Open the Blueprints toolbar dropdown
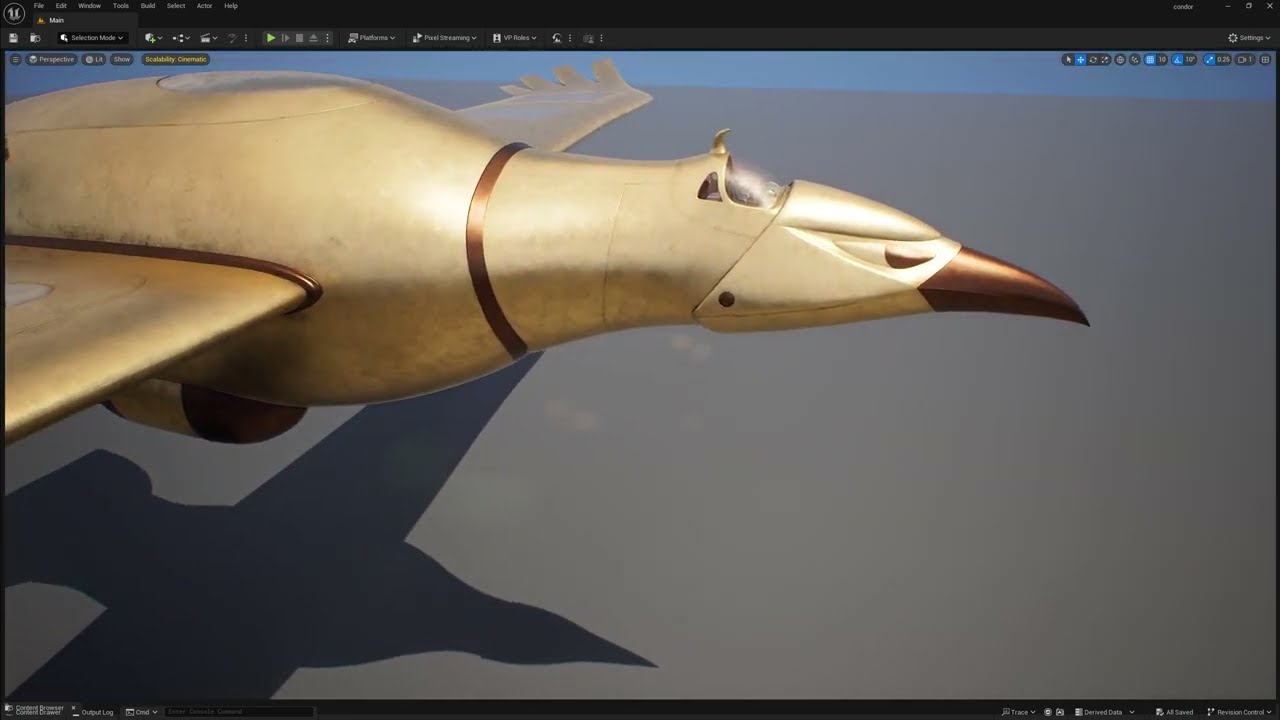This screenshot has width=1280, height=720. [x=181, y=38]
